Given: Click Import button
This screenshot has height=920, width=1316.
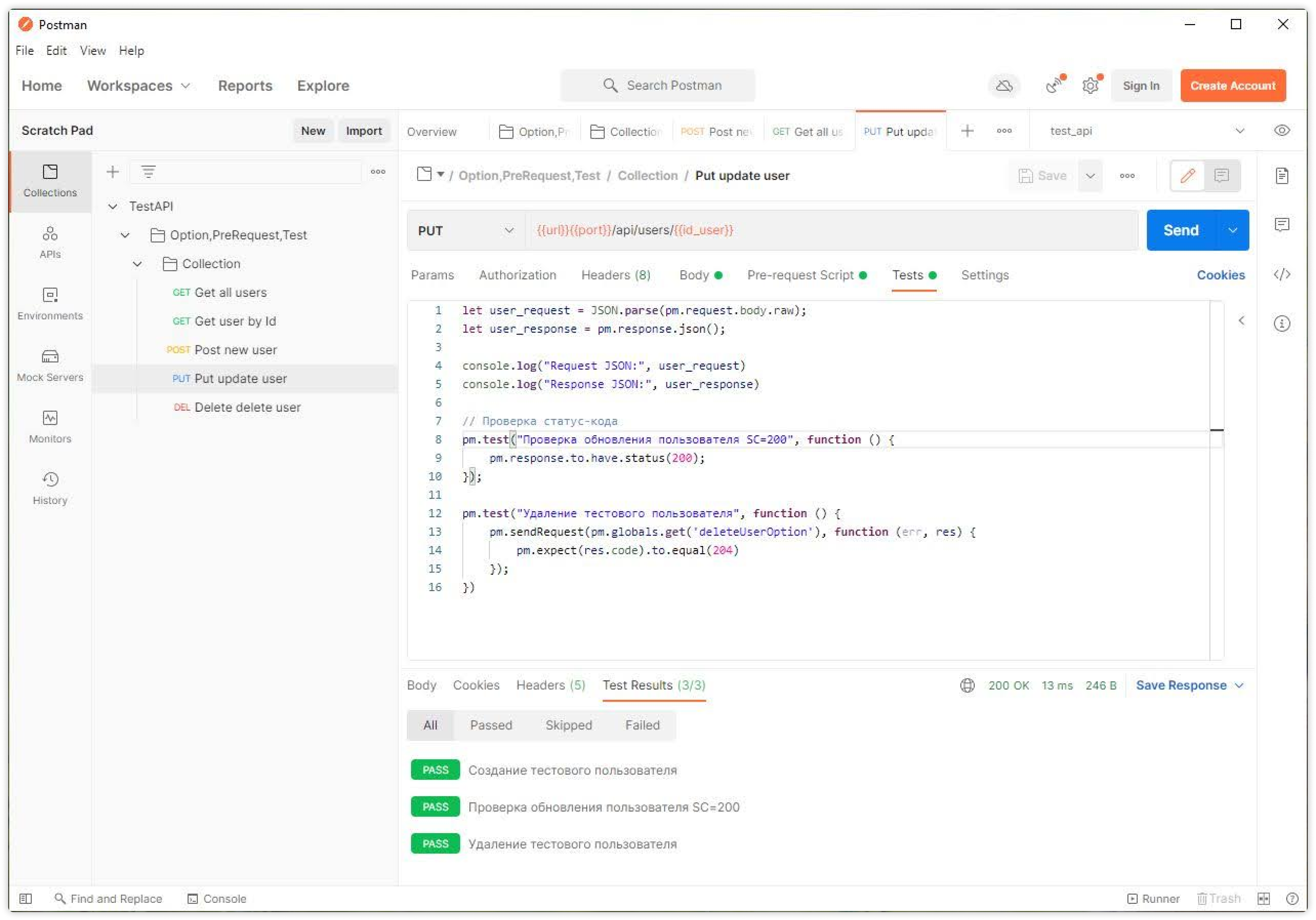Looking at the screenshot, I should coord(363,131).
